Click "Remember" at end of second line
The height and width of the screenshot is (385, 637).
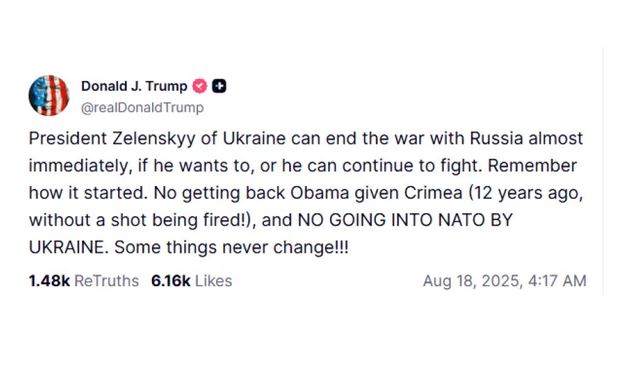coord(532,166)
